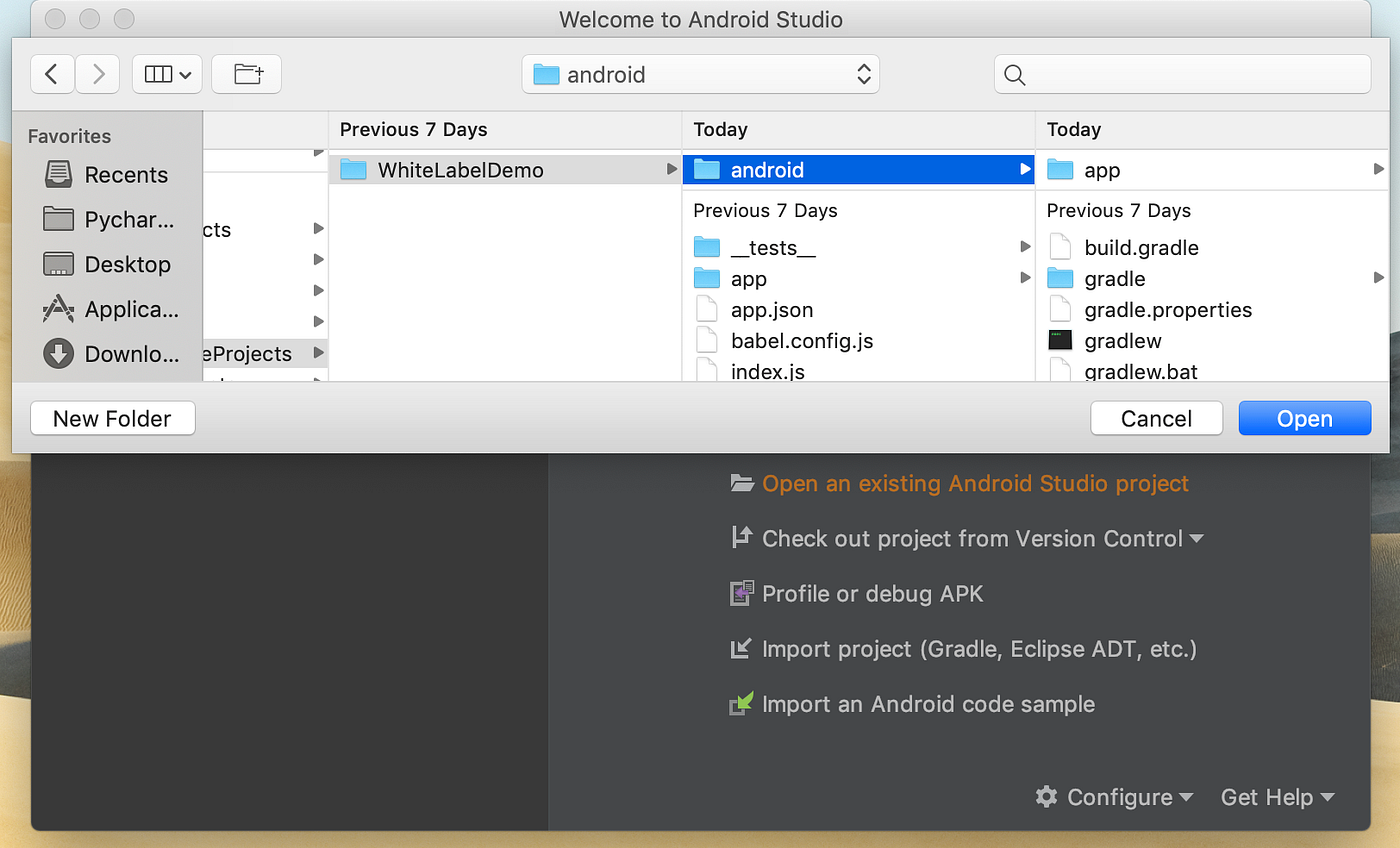Select the babel.config.js file
Viewport: 1400px width, 848px height.
(859, 340)
